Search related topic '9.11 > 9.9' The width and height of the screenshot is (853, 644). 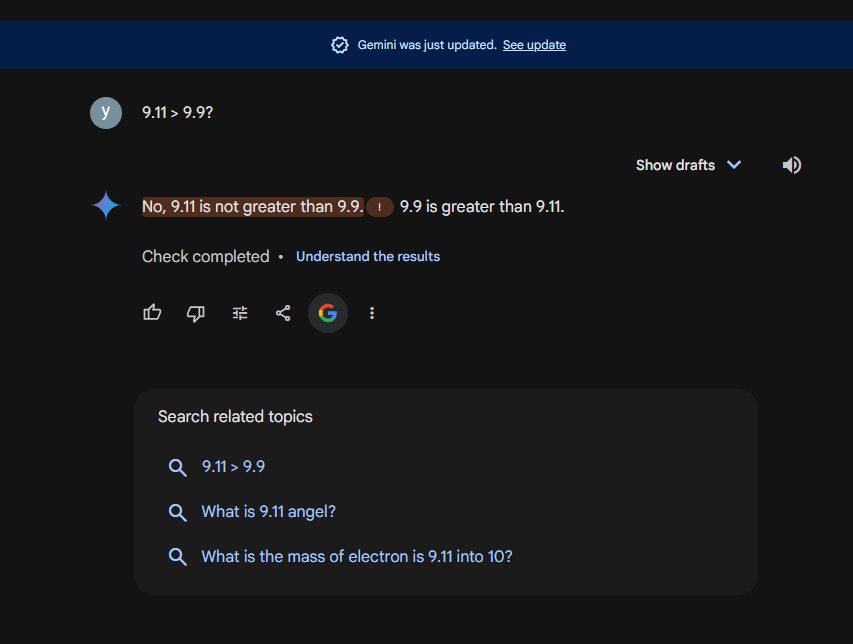coord(233,467)
